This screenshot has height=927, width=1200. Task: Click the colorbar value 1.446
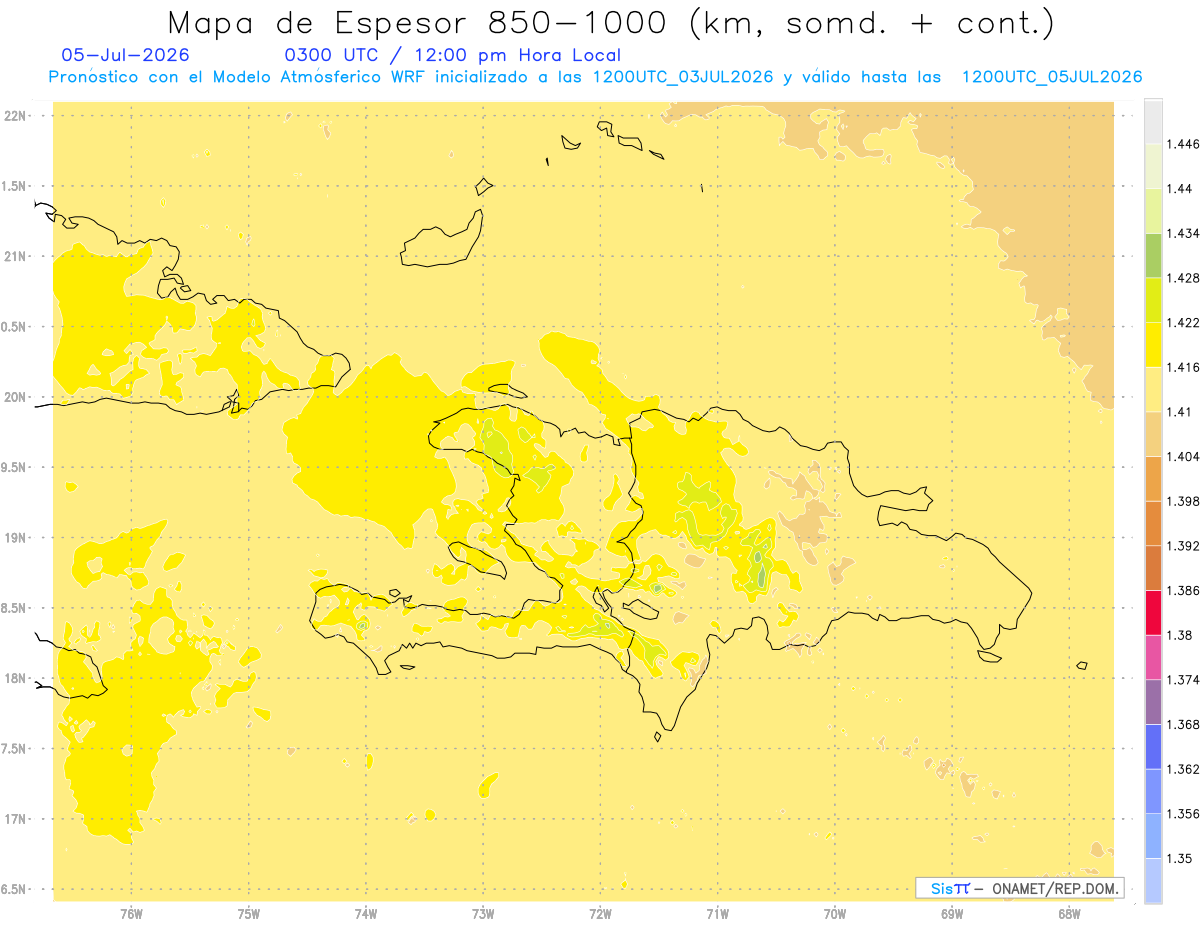1182,144
